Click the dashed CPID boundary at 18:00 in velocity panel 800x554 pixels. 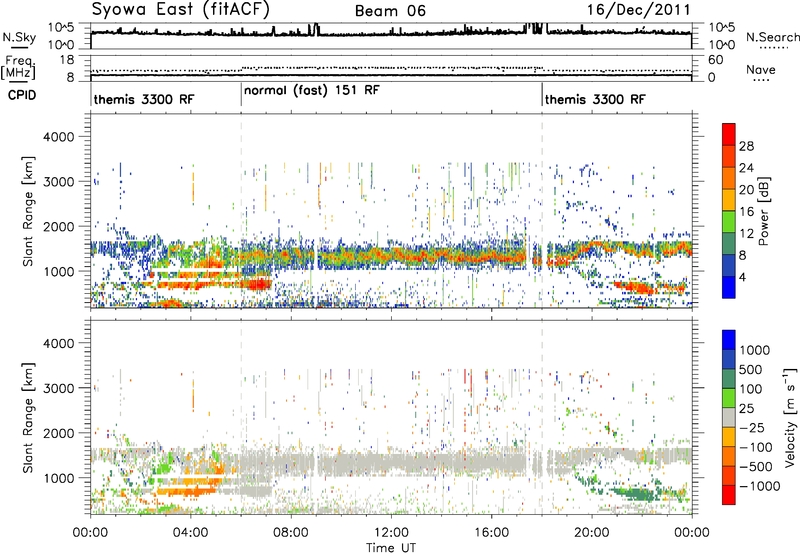(542, 417)
